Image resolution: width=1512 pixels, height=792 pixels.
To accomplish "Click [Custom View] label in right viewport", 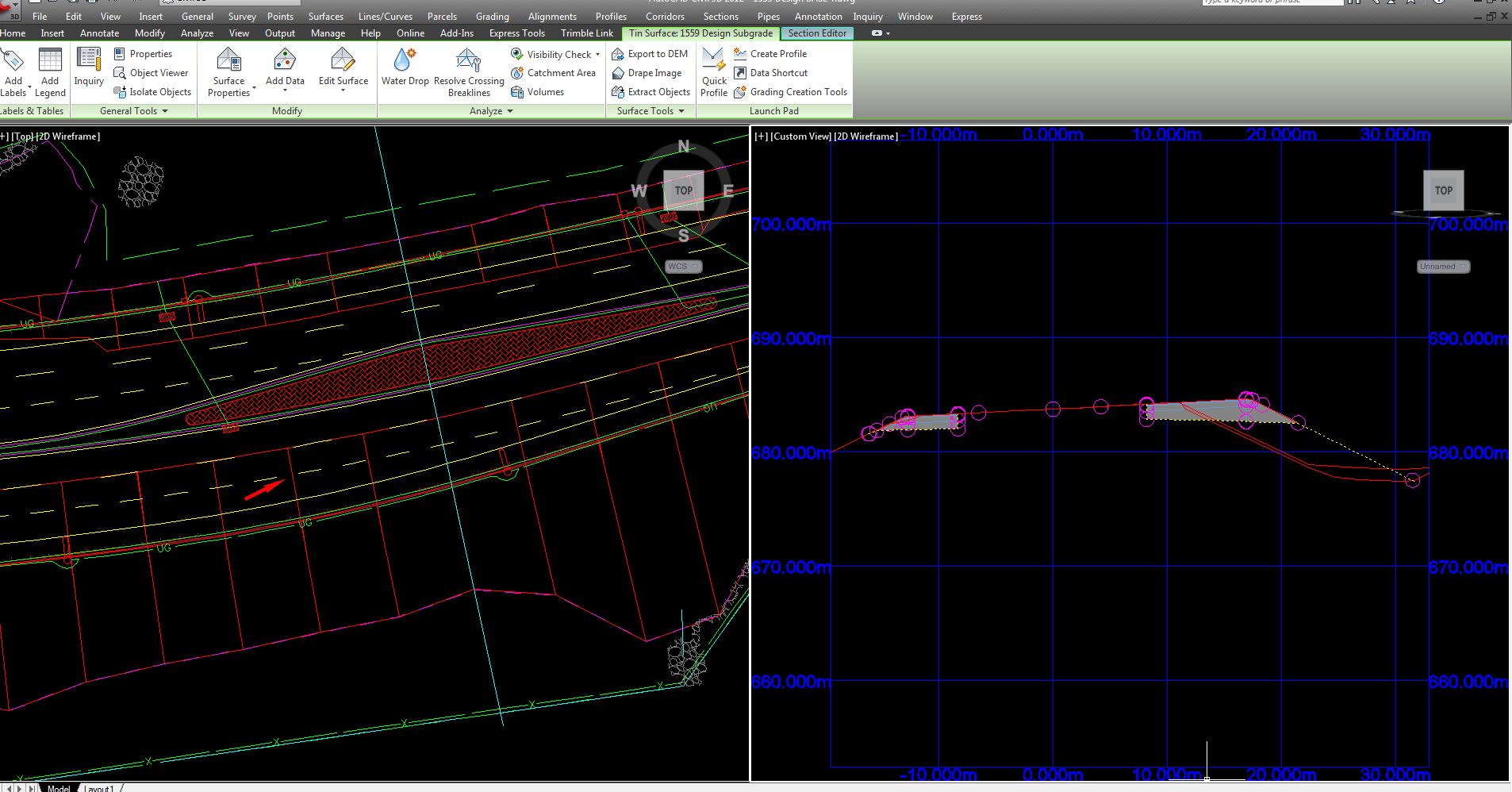I will [800, 136].
